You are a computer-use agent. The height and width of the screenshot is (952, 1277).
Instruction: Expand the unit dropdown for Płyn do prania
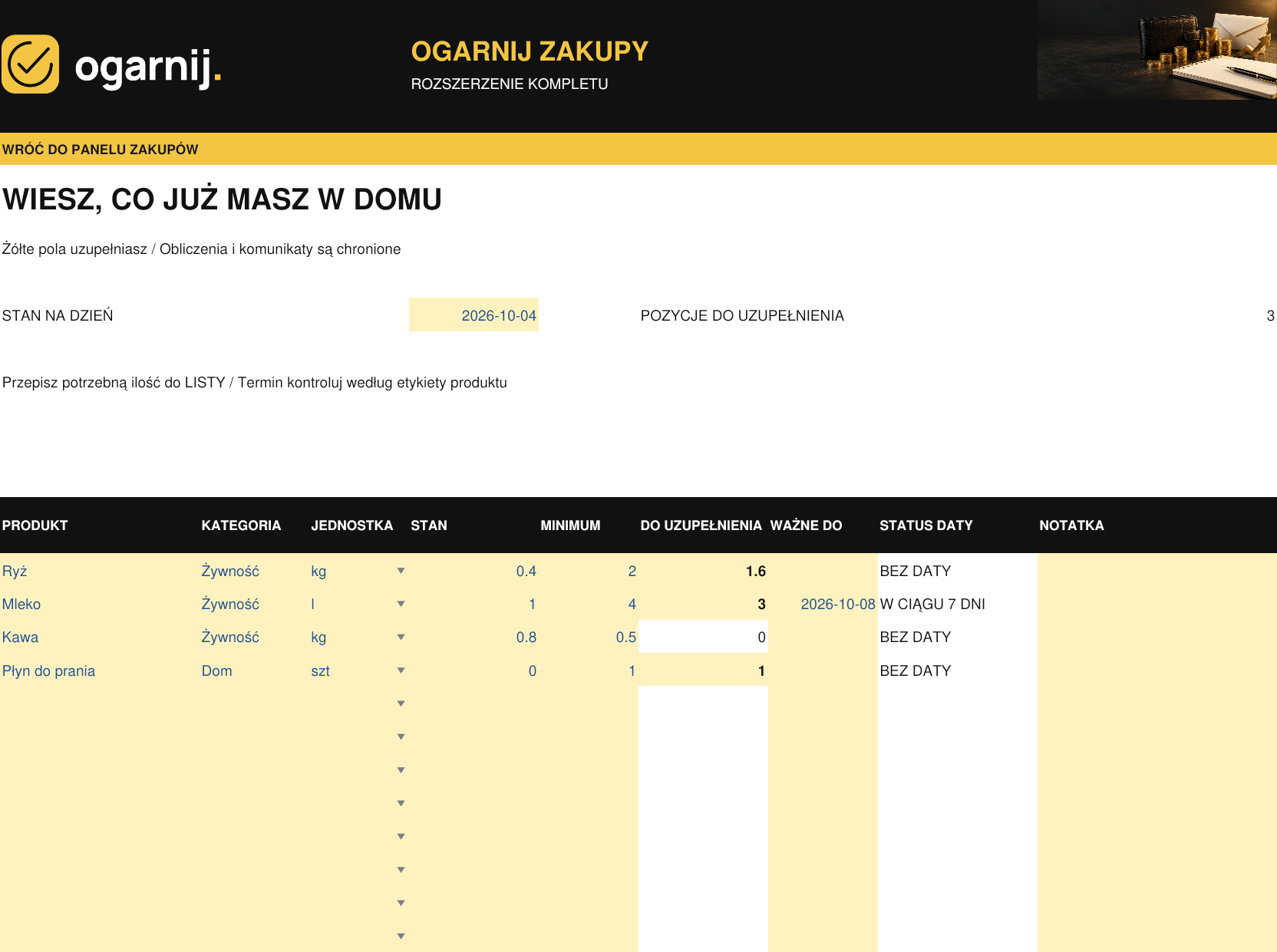(x=401, y=670)
